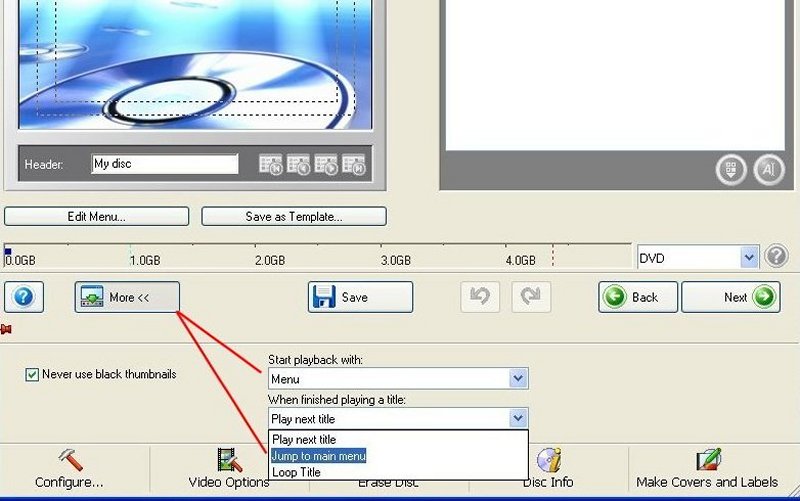Click the round 'A' text button
800x501 pixels.
[x=768, y=169]
